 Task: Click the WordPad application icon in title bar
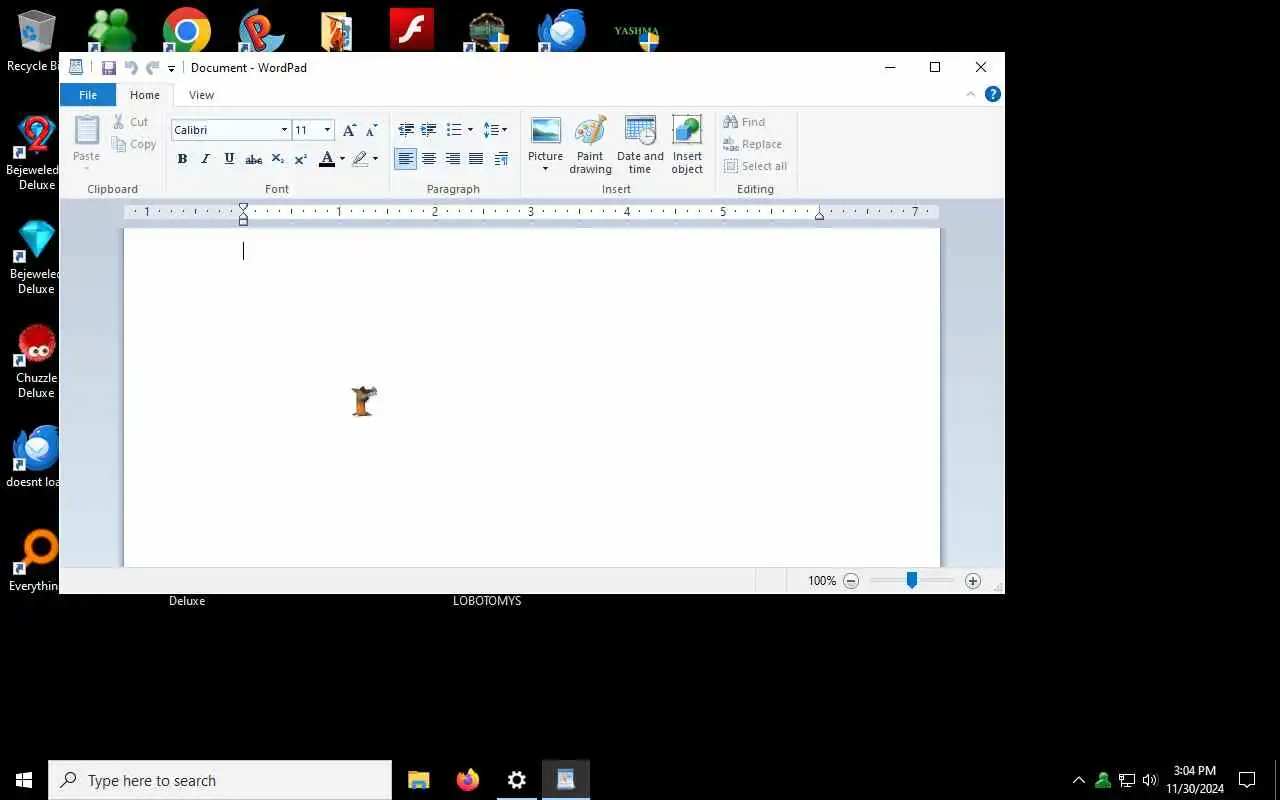click(76, 68)
